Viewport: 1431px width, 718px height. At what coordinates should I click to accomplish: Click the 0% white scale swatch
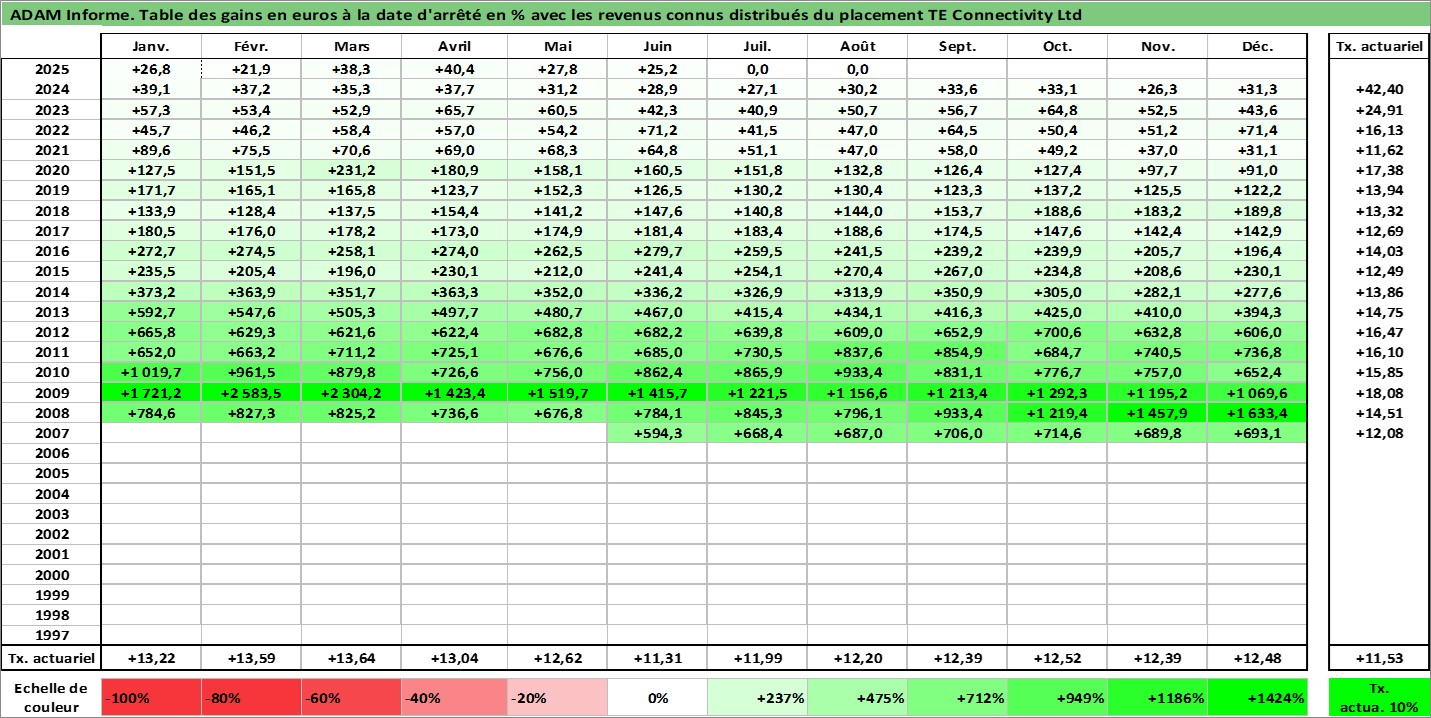click(x=657, y=698)
